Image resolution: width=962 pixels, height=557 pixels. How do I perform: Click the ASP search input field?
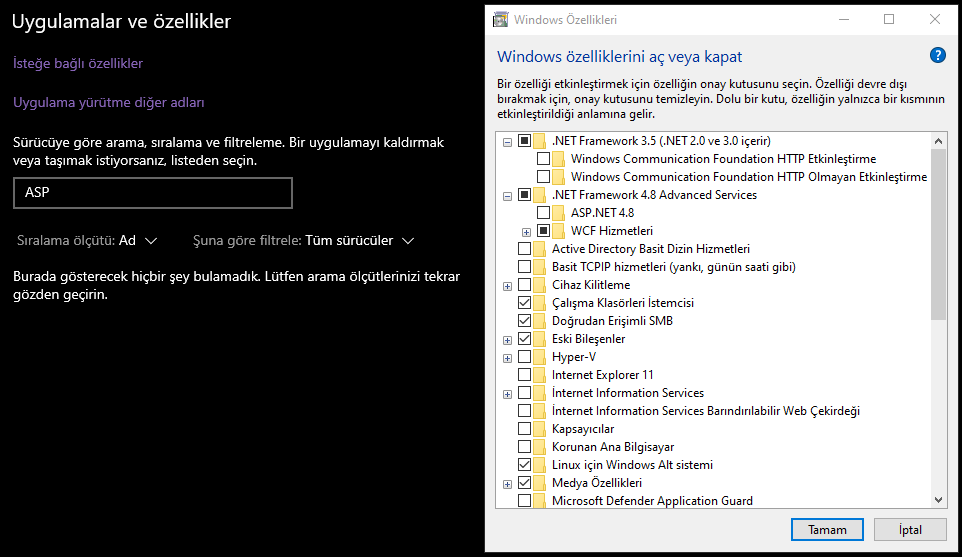click(x=153, y=193)
